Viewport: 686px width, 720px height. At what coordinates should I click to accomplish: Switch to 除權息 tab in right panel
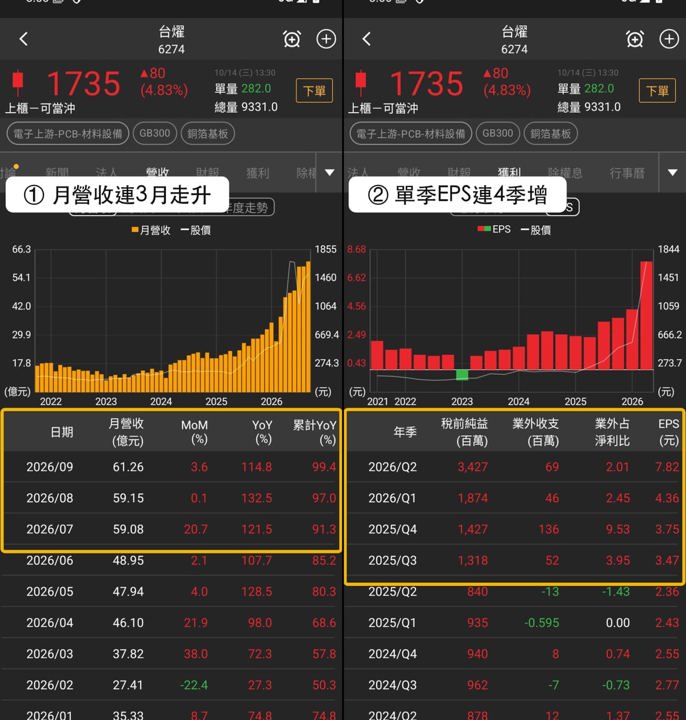point(565,172)
